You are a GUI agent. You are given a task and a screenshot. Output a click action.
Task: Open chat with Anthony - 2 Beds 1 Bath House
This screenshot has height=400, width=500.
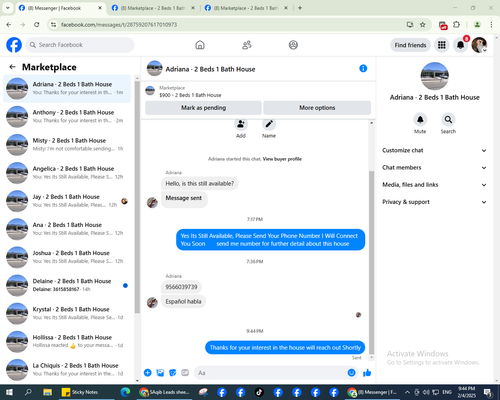point(67,116)
